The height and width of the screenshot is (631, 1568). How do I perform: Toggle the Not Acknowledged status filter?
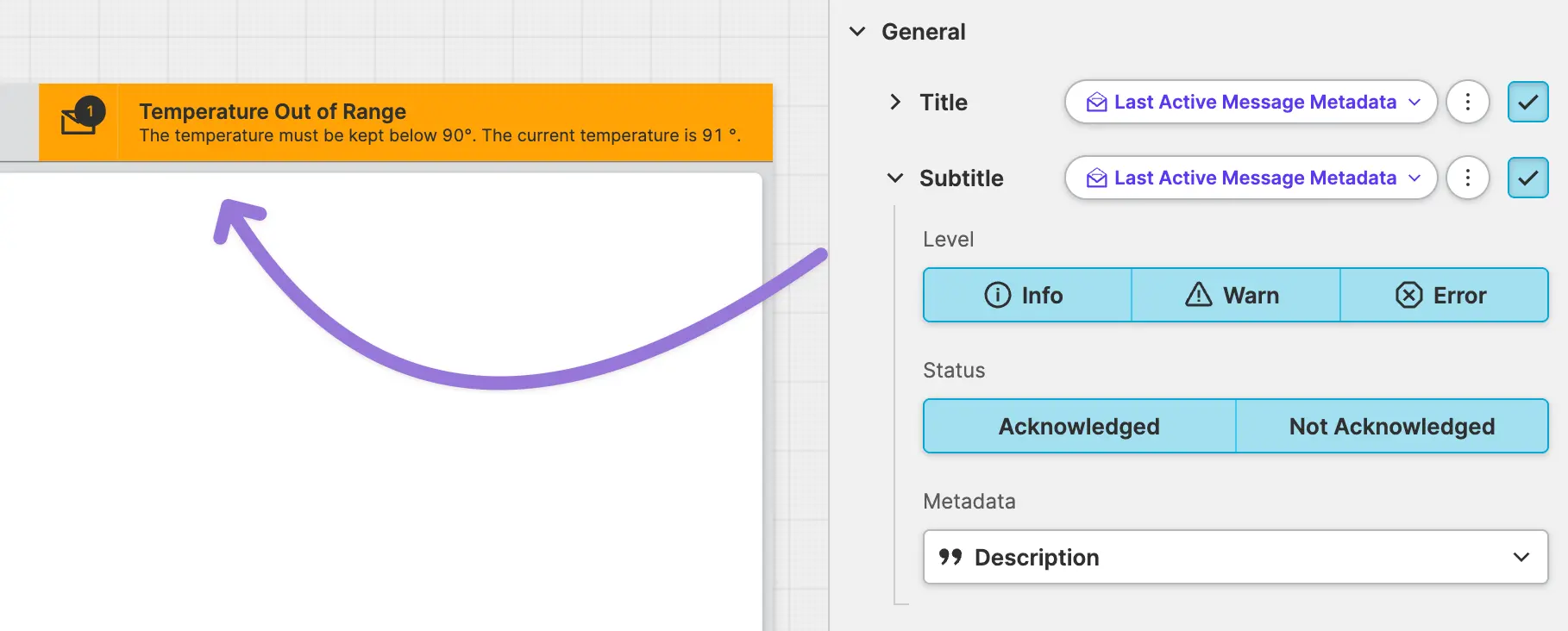click(x=1391, y=427)
